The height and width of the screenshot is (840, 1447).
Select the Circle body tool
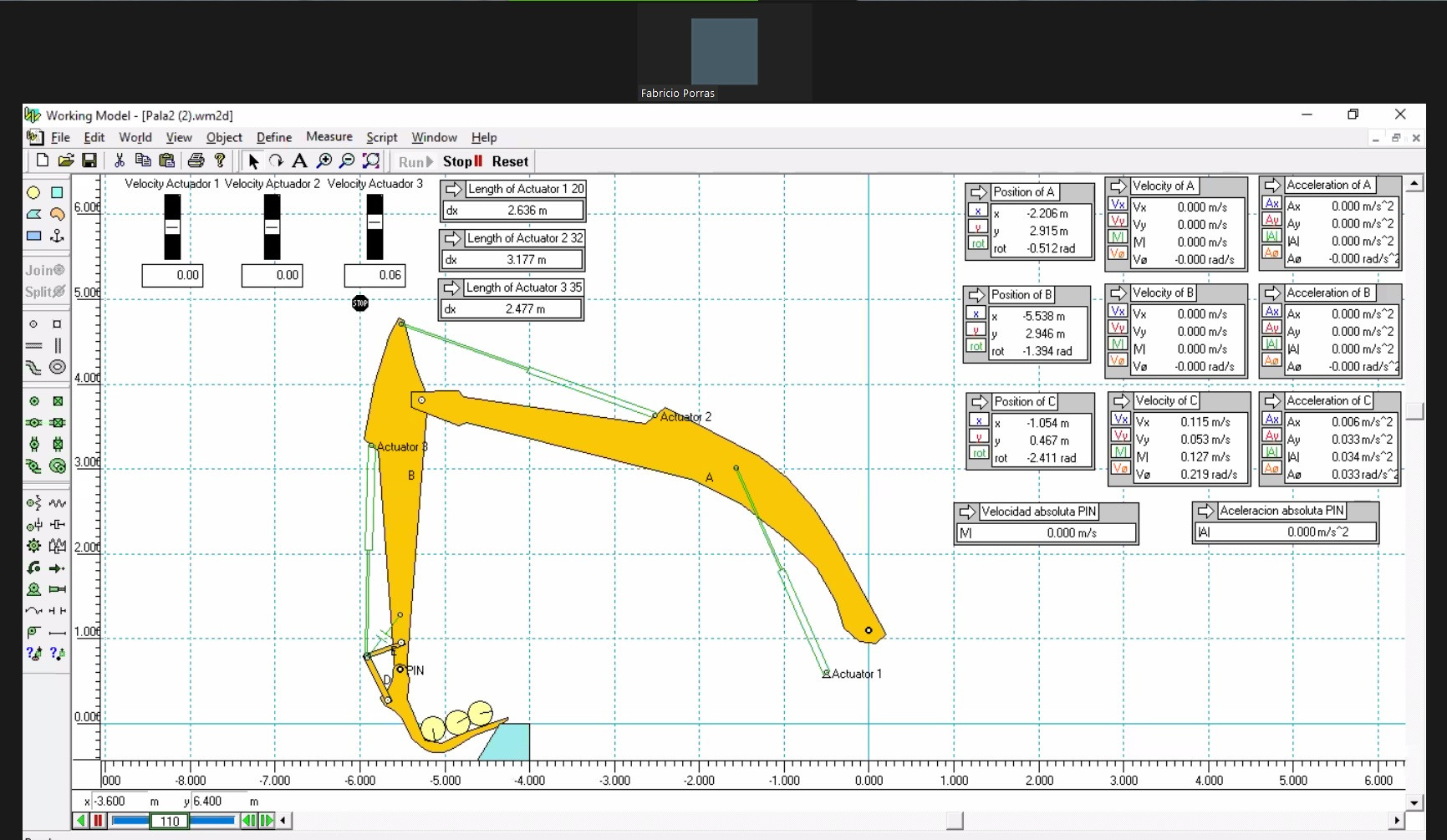pos(33,192)
